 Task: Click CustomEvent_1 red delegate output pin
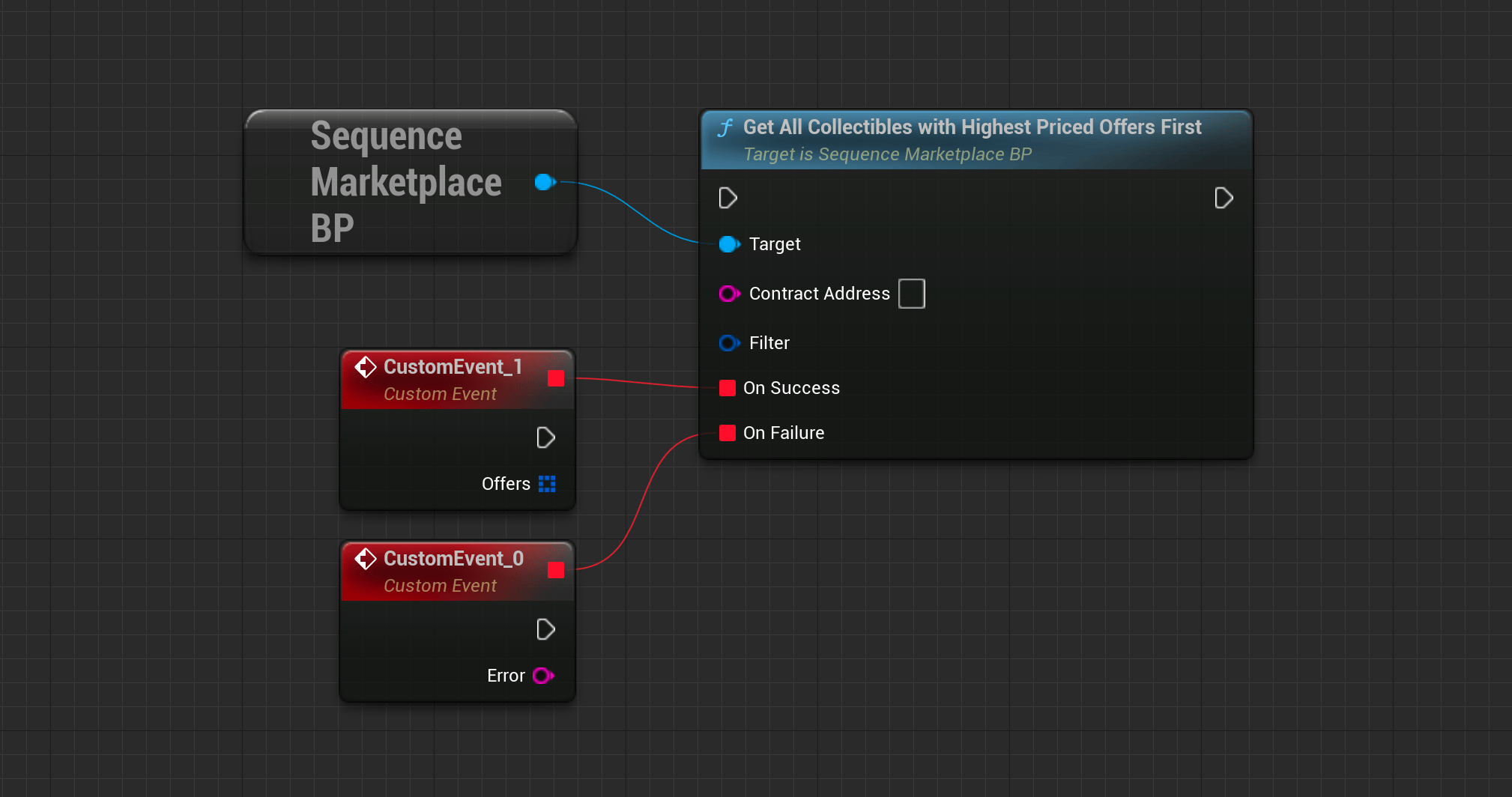556,378
